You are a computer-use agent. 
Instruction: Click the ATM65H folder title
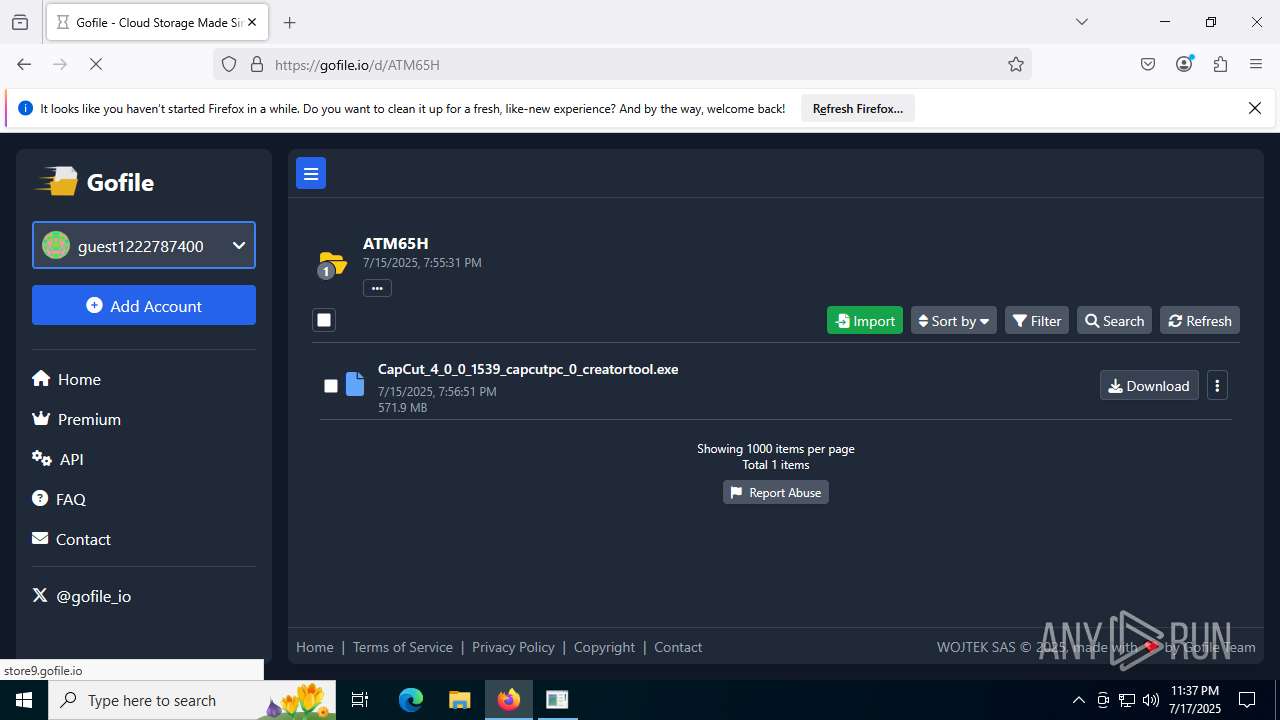point(396,243)
